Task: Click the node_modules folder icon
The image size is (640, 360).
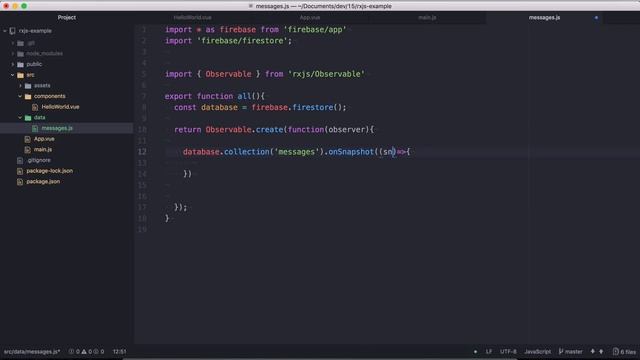Action: 20,53
